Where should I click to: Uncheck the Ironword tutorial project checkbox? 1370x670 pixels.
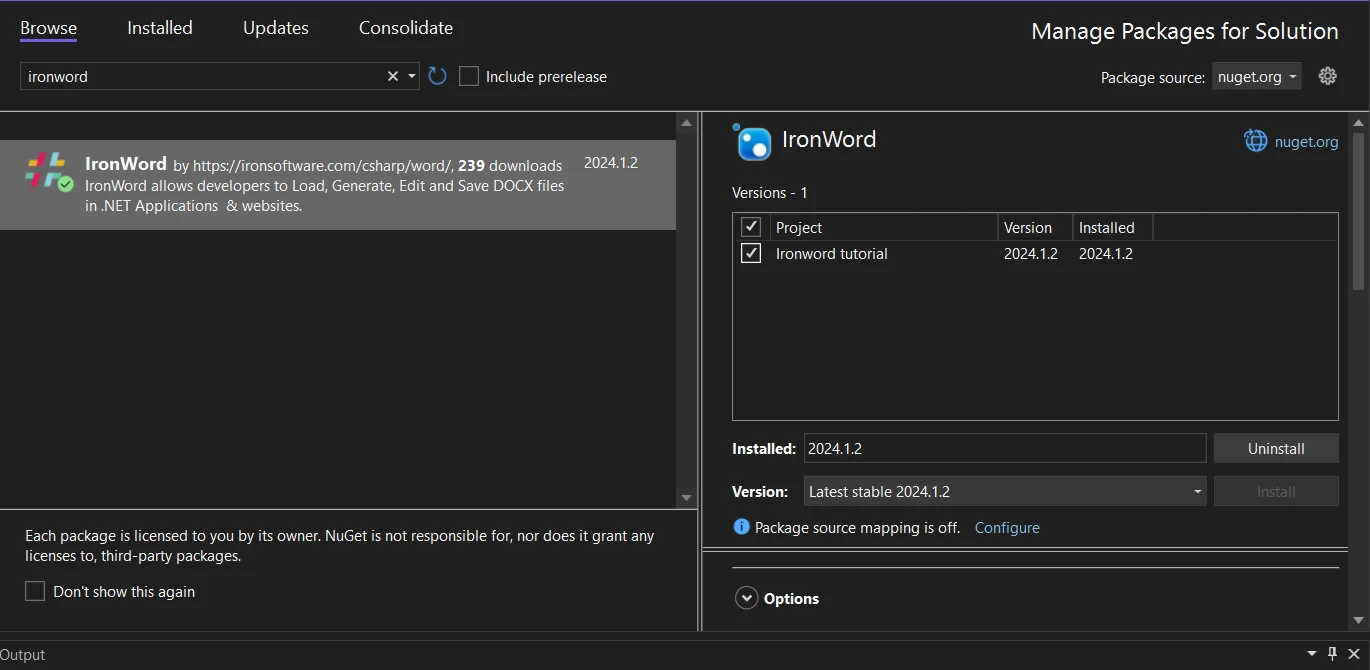[x=751, y=253]
